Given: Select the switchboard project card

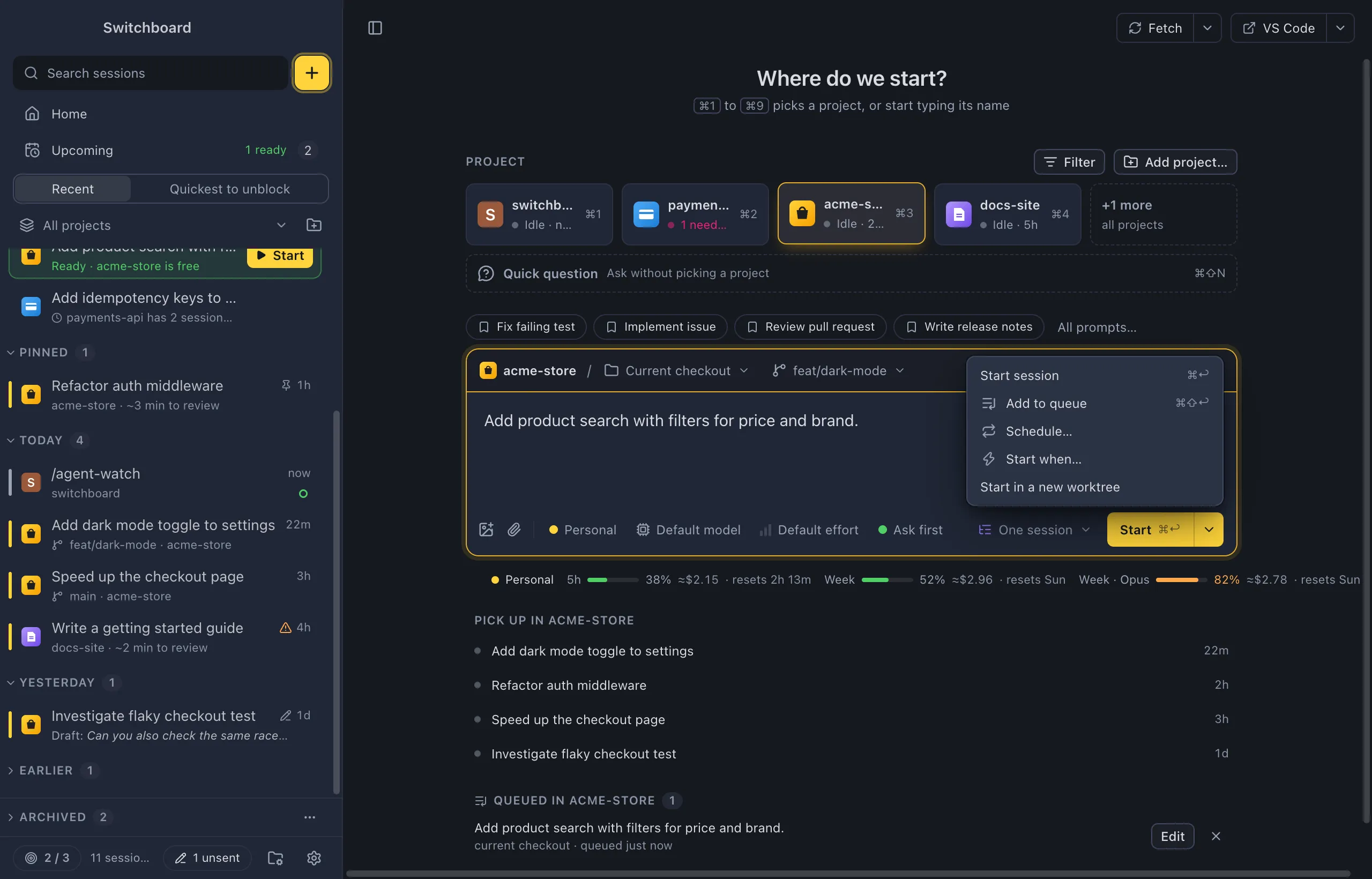Looking at the screenshot, I should (539, 214).
